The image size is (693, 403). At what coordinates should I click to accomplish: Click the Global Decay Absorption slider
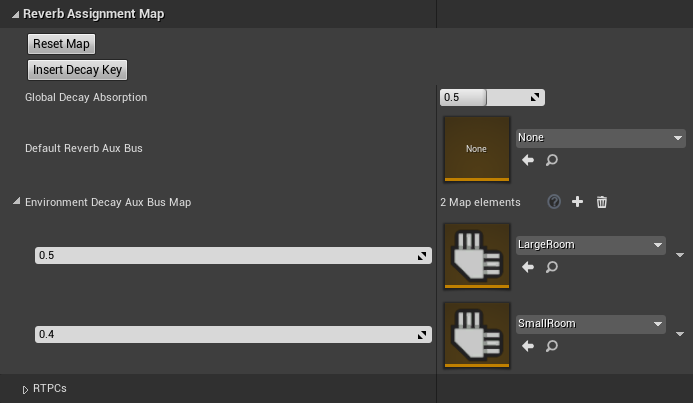(492, 97)
